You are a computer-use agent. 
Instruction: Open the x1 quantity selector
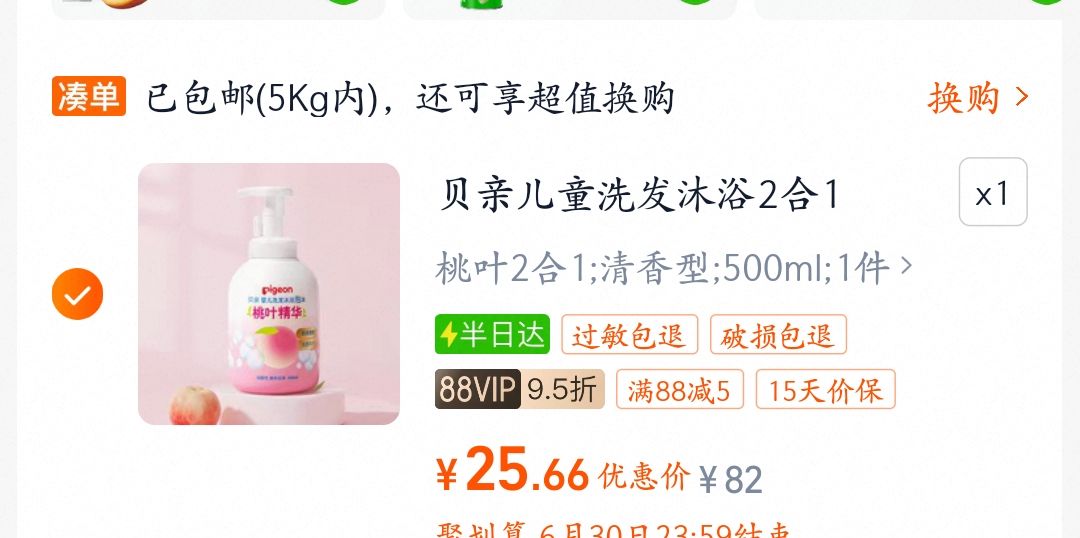tap(993, 192)
